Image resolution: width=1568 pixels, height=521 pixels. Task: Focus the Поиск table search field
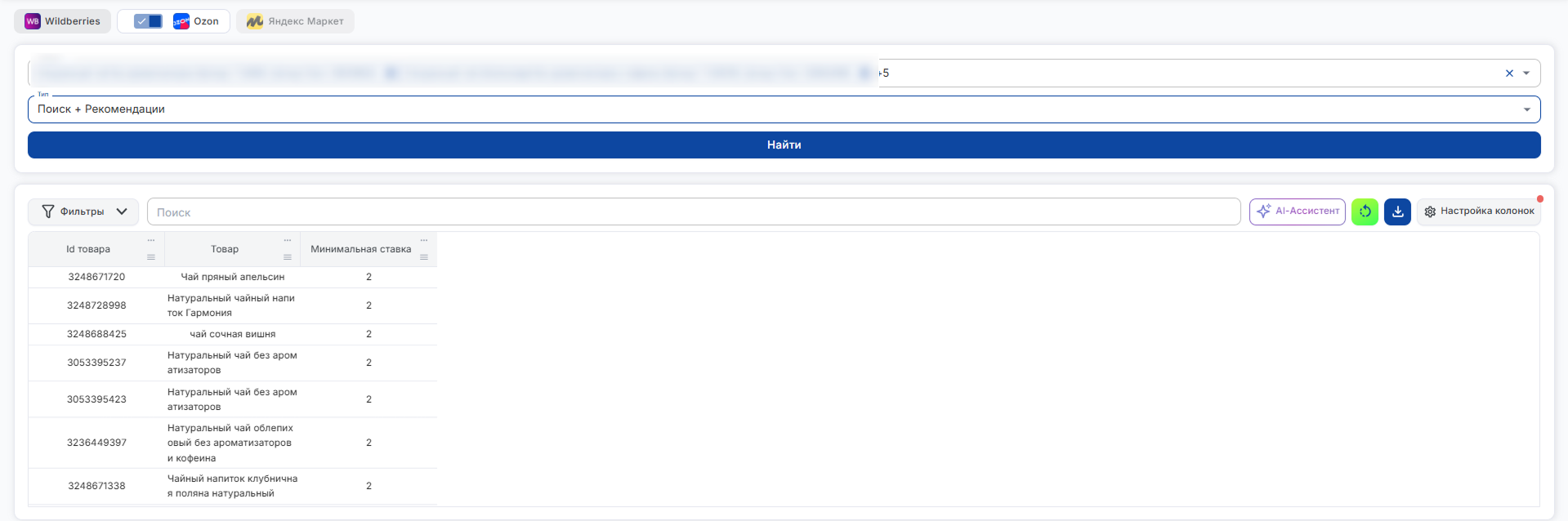point(694,212)
